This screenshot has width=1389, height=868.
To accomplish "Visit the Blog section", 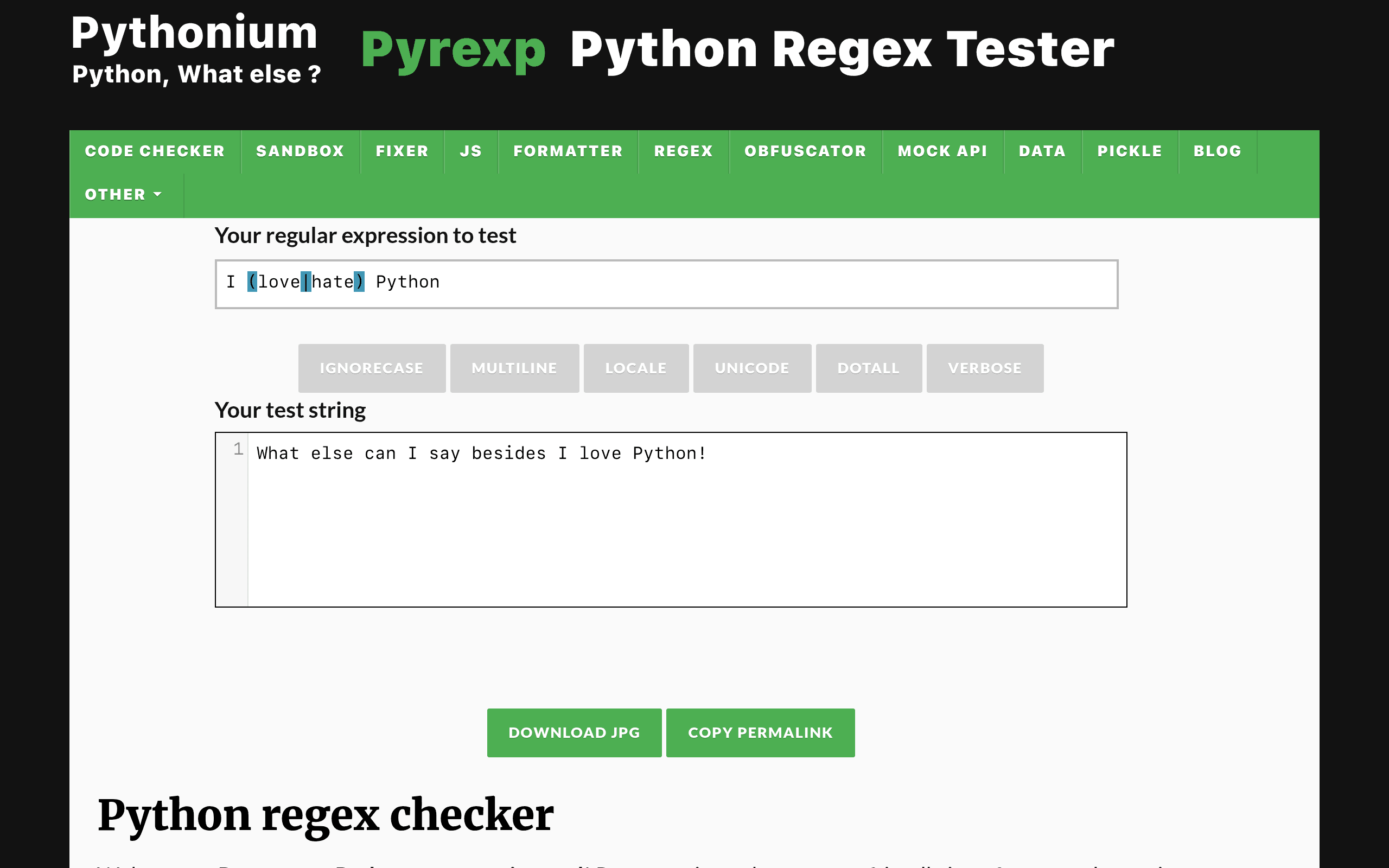I will click(1218, 151).
